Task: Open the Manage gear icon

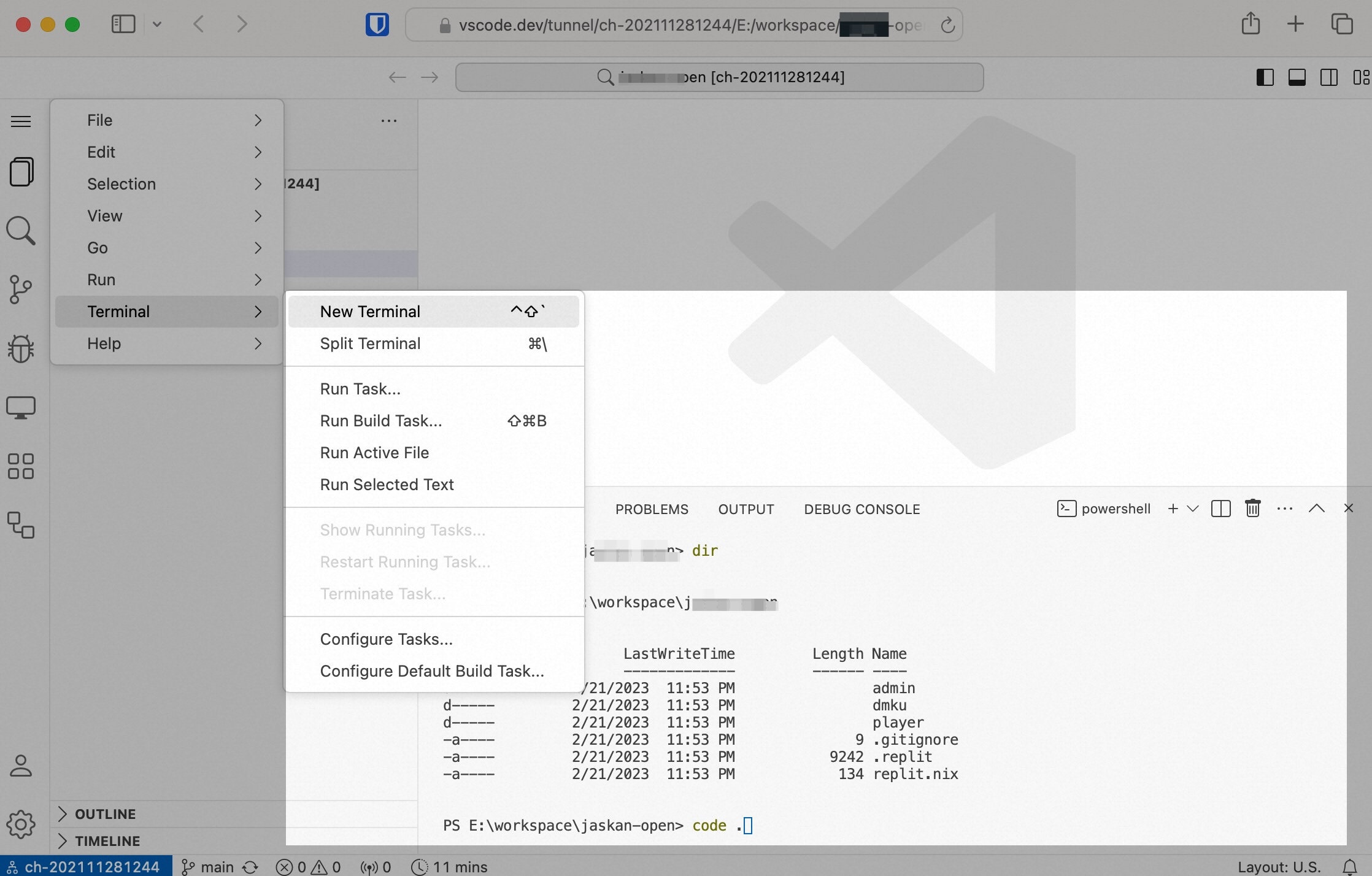Action: coord(21,824)
